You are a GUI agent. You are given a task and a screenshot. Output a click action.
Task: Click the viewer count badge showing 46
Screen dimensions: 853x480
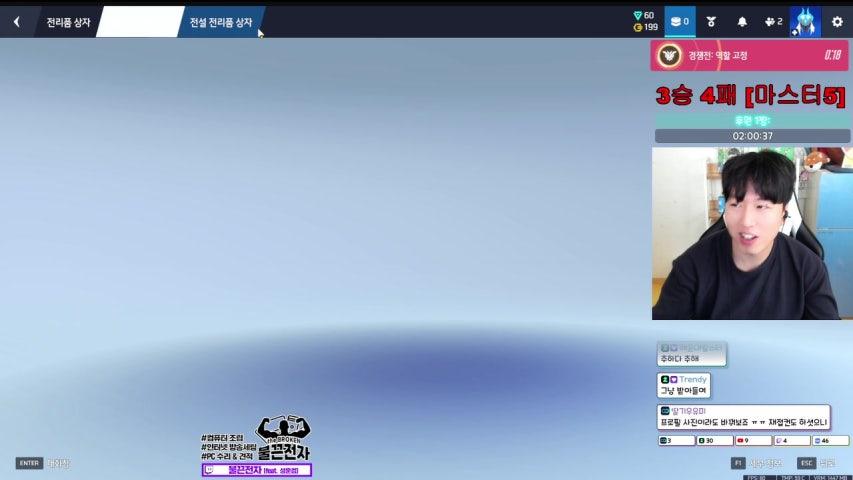pos(831,440)
